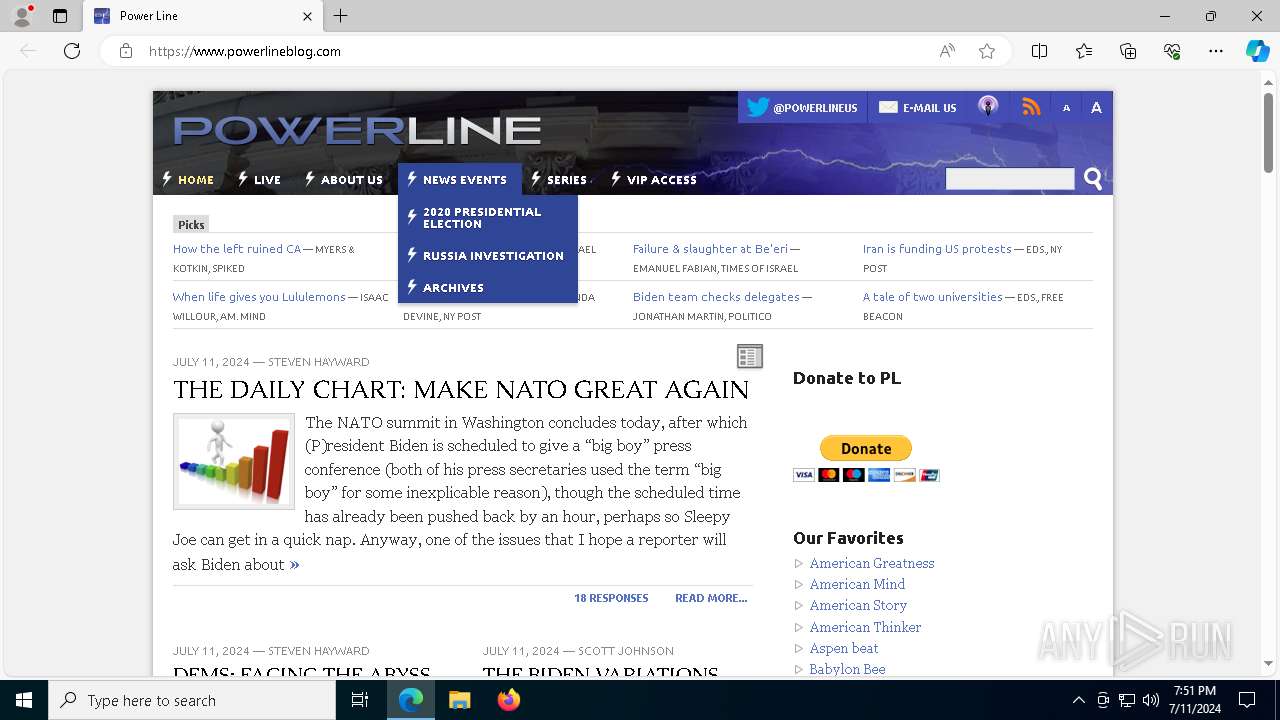1280x720 pixels.
Task: View site information lock icon
Action: point(126,51)
